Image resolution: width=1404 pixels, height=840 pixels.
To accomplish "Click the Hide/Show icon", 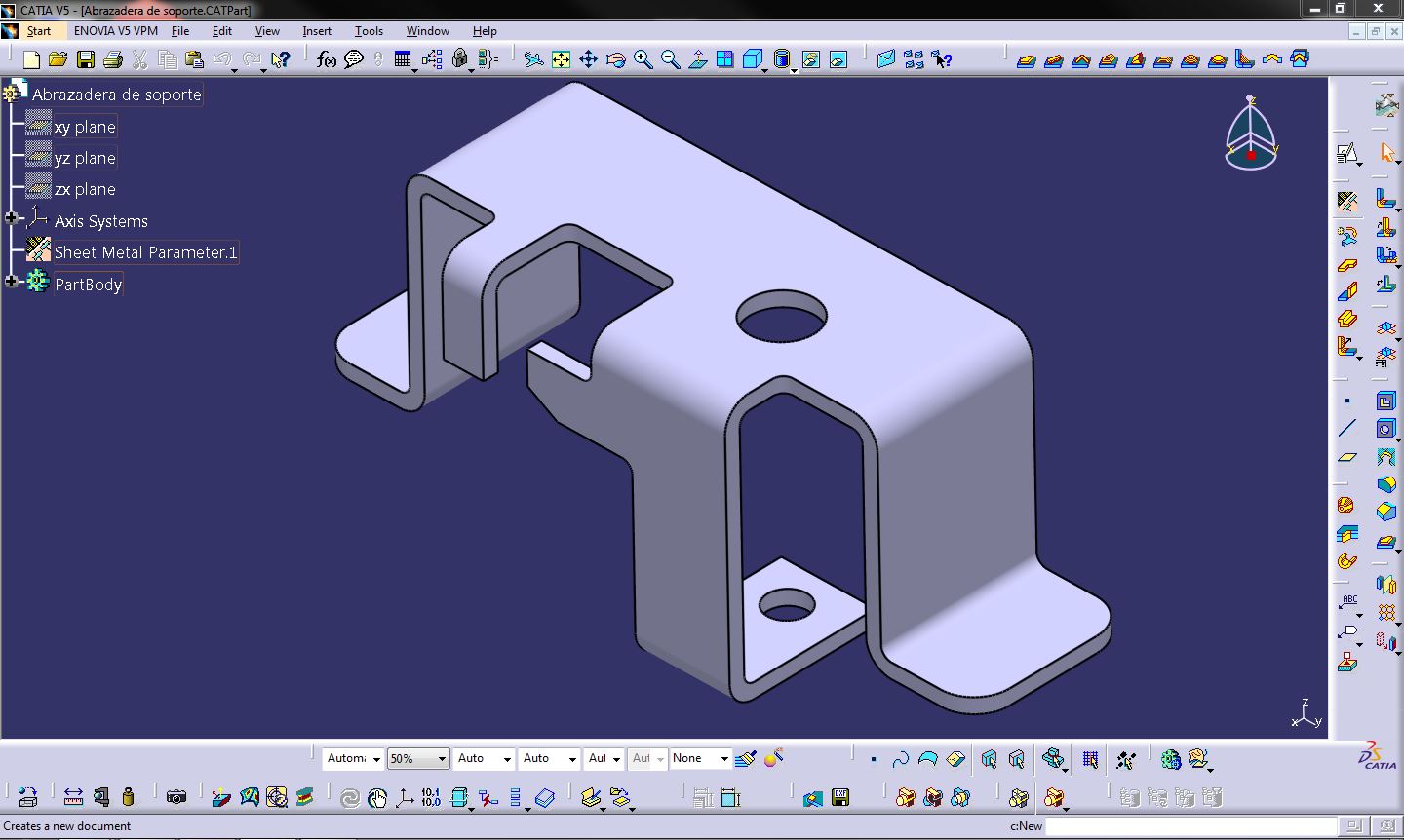I will [810, 60].
